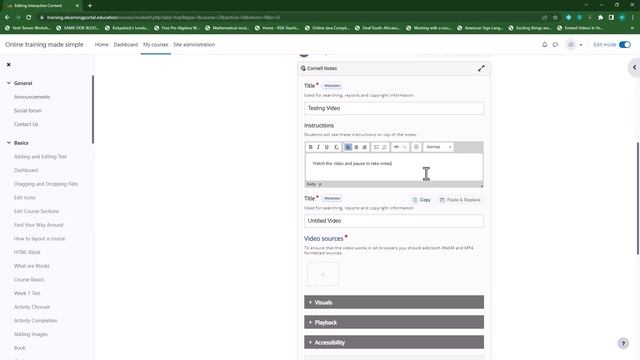This screenshot has width=640, height=360.
Task: Expand Cornell Notes editor to fullscreen
Action: click(481, 68)
